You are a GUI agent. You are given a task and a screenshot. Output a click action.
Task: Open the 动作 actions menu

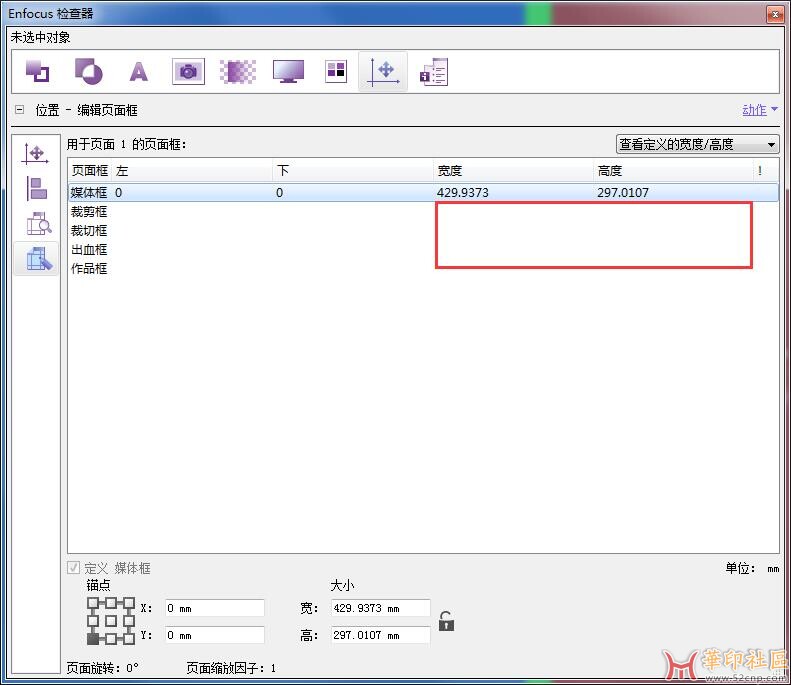760,109
